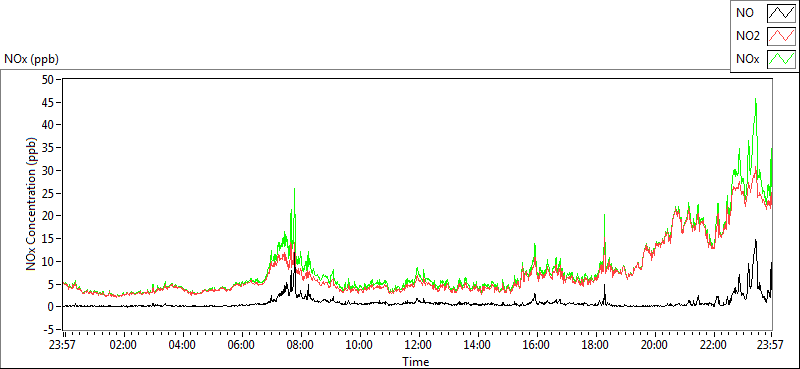This screenshot has height=369, width=800.
Task: Click the Time x-axis title
Action: coord(416,362)
